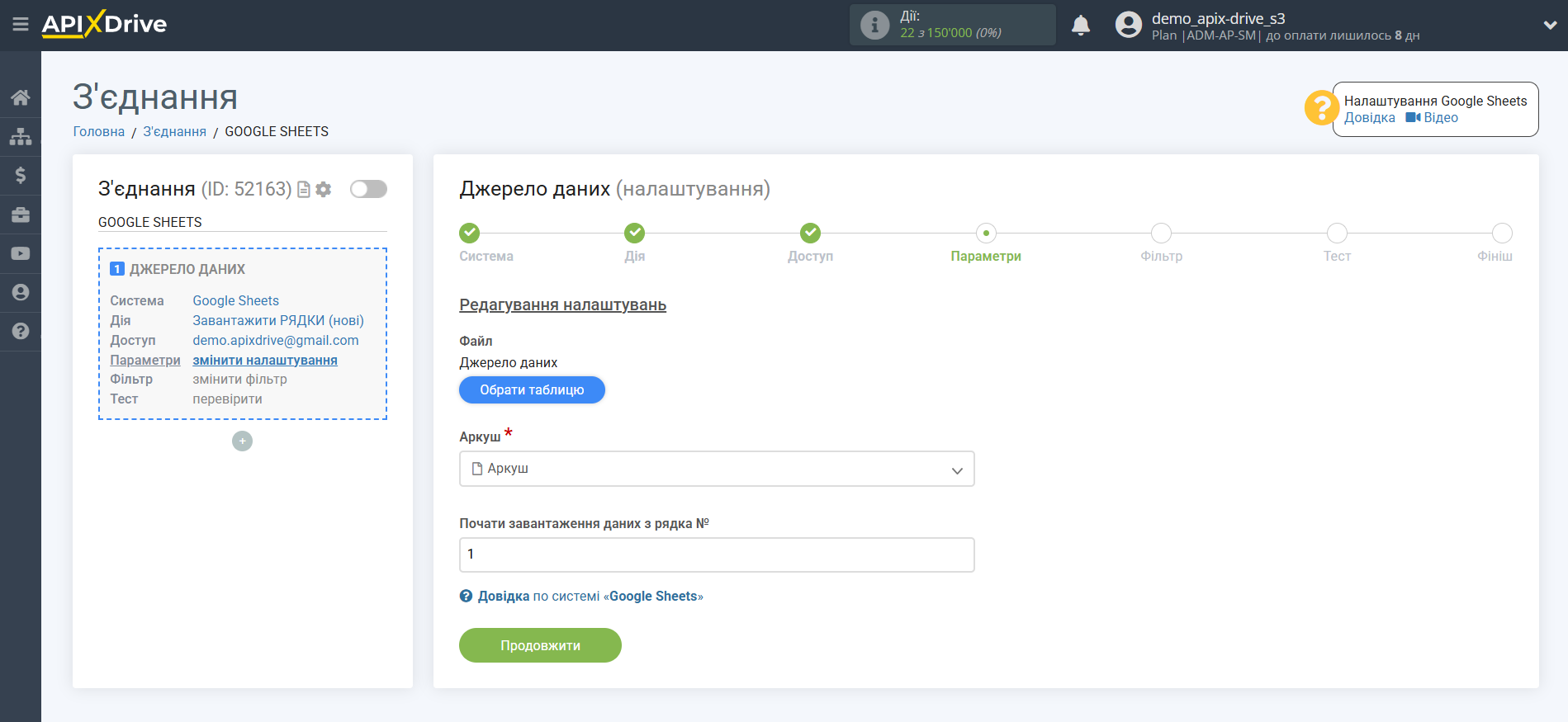This screenshot has height=722, width=1568.
Task: Click the briefcase icon in the sidebar
Action: [21, 215]
